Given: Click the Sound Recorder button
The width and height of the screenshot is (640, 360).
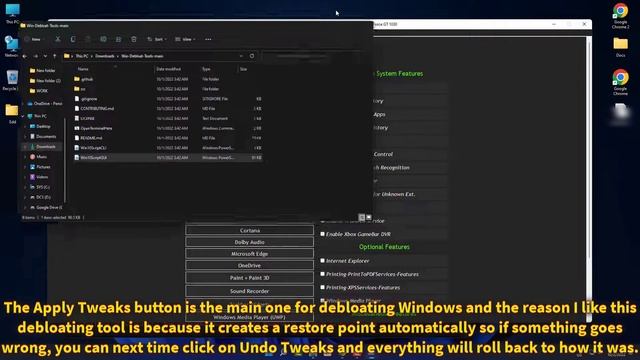Looking at the screenshot, I should tap(249, 291).
